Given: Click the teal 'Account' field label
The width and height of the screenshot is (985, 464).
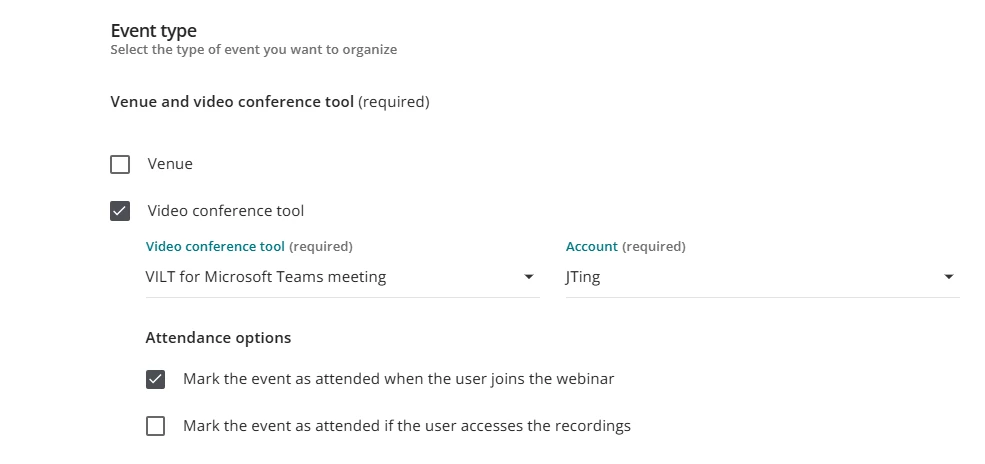Looking at the screenshot, I should tap(591, 246).
